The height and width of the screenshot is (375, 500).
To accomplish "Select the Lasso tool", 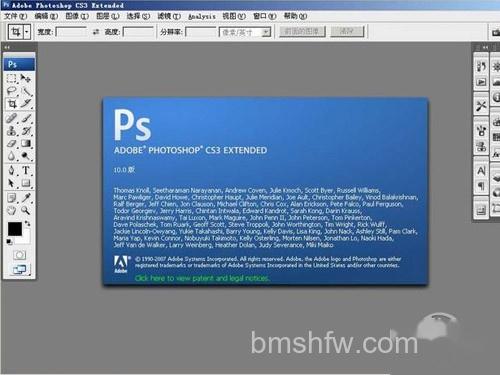I will pyautogui.click(x=12, y=91).
